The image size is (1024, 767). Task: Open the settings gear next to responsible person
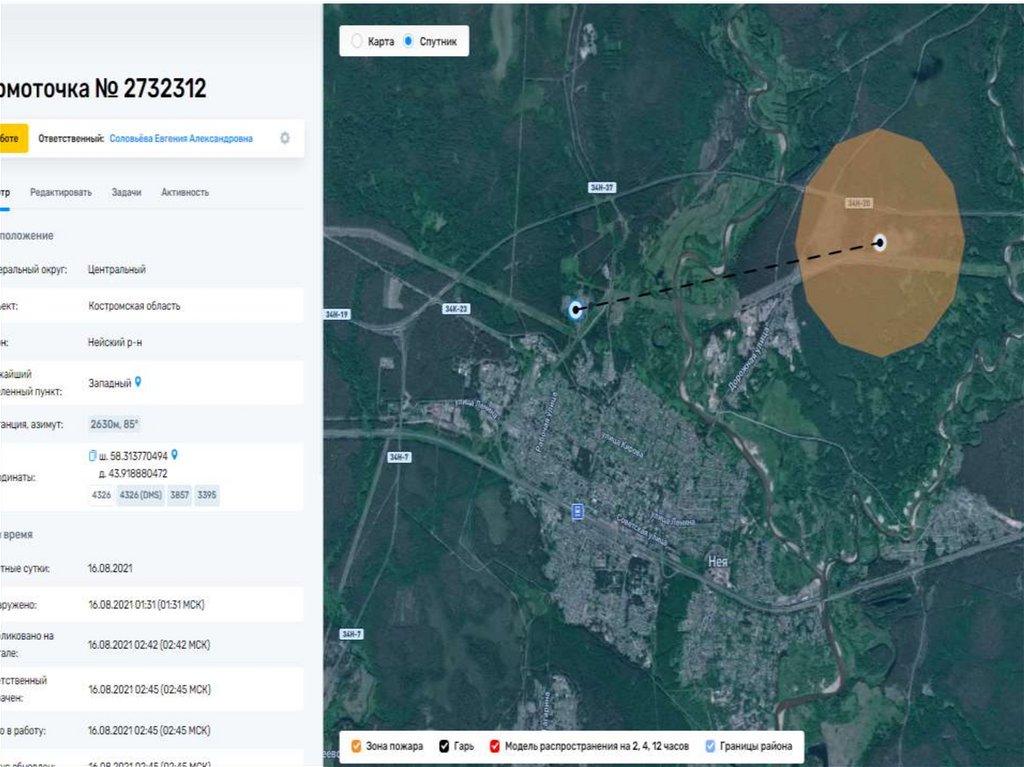285,139
